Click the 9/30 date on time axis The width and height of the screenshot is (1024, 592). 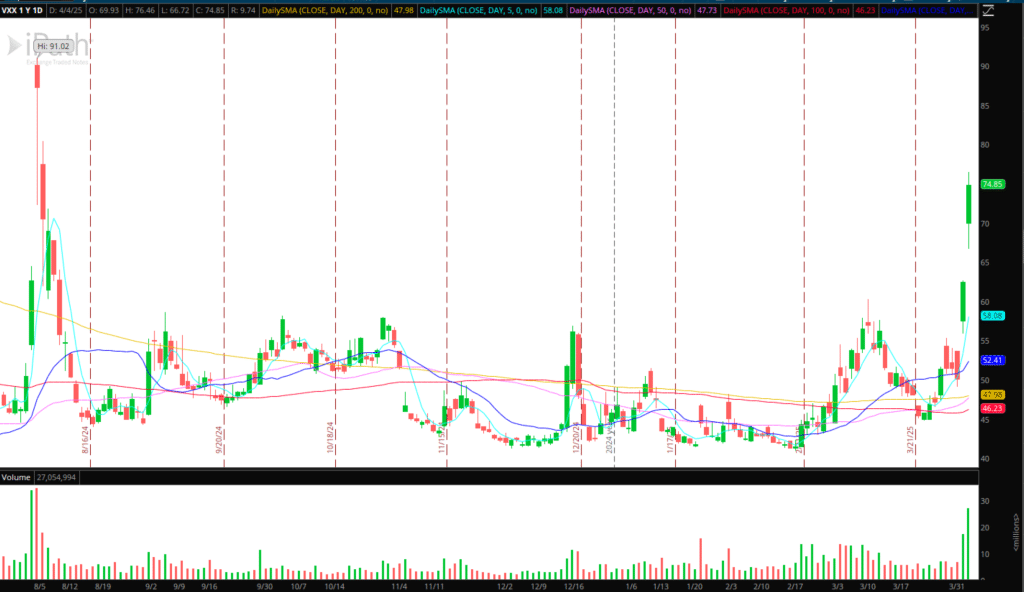(x=264, y=586)
